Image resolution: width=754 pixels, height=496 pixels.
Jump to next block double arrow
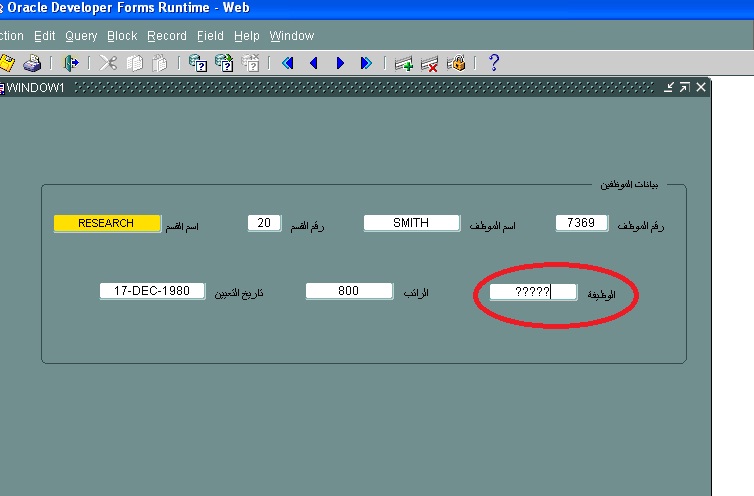(x=366, y=63)
